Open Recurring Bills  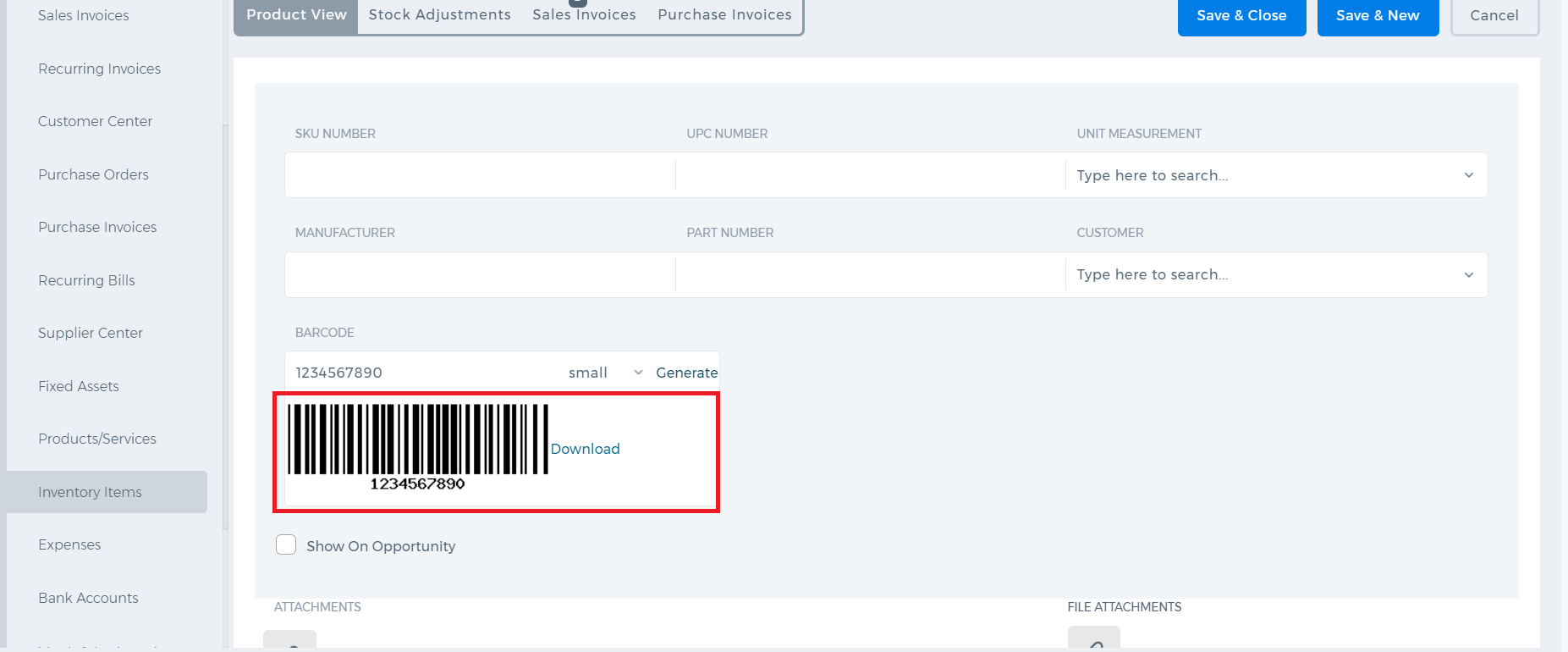point(86,280)
